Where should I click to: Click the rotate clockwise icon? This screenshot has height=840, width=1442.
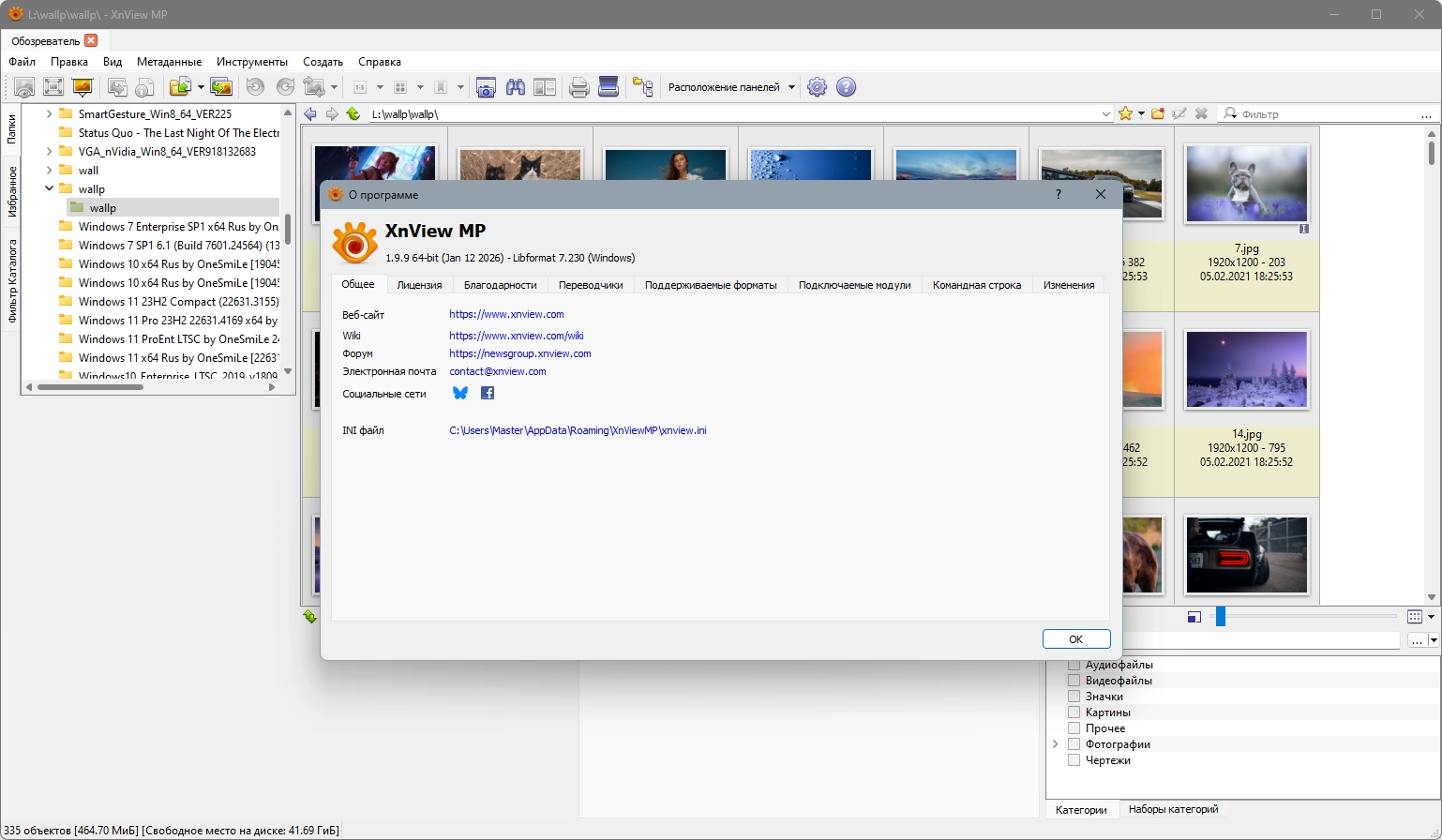[x=285, y=87]
